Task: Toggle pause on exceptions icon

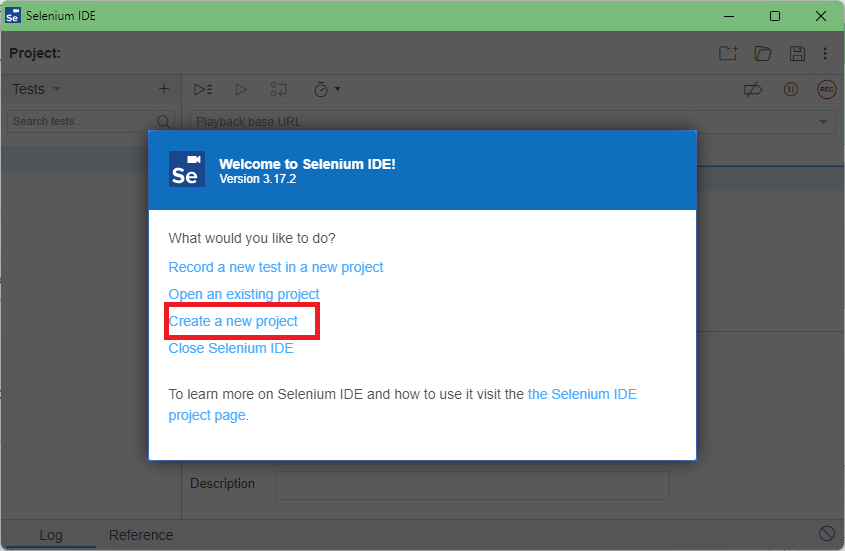Action: coord(791,89)
